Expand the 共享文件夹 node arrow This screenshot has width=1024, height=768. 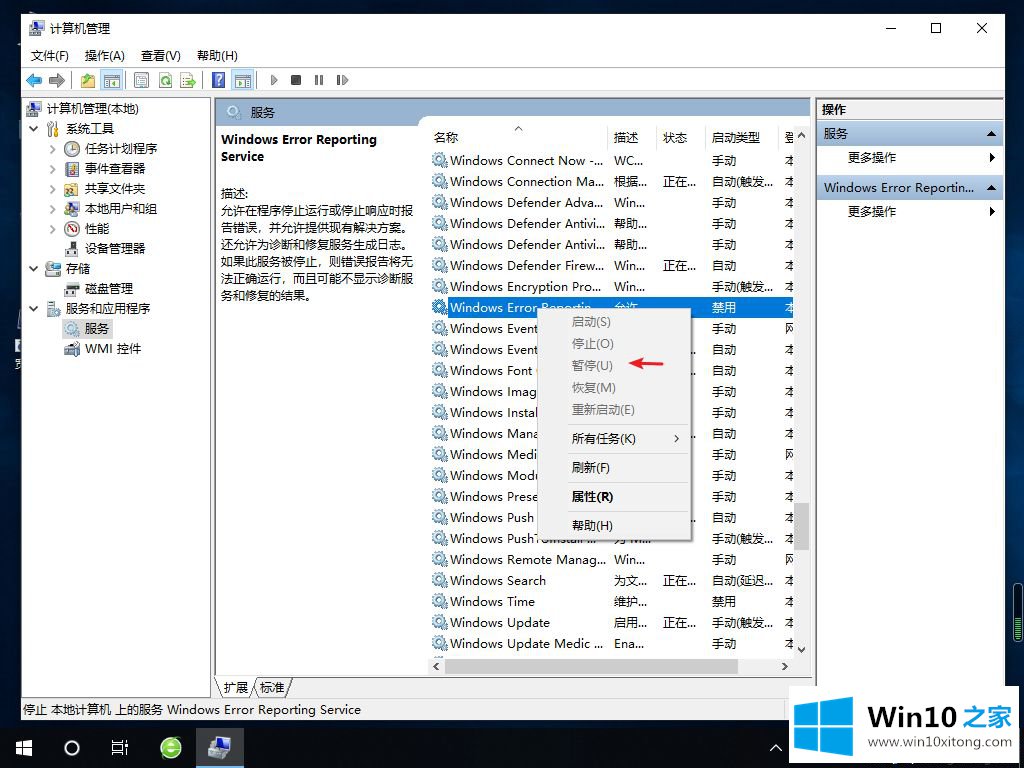[53, 189]
